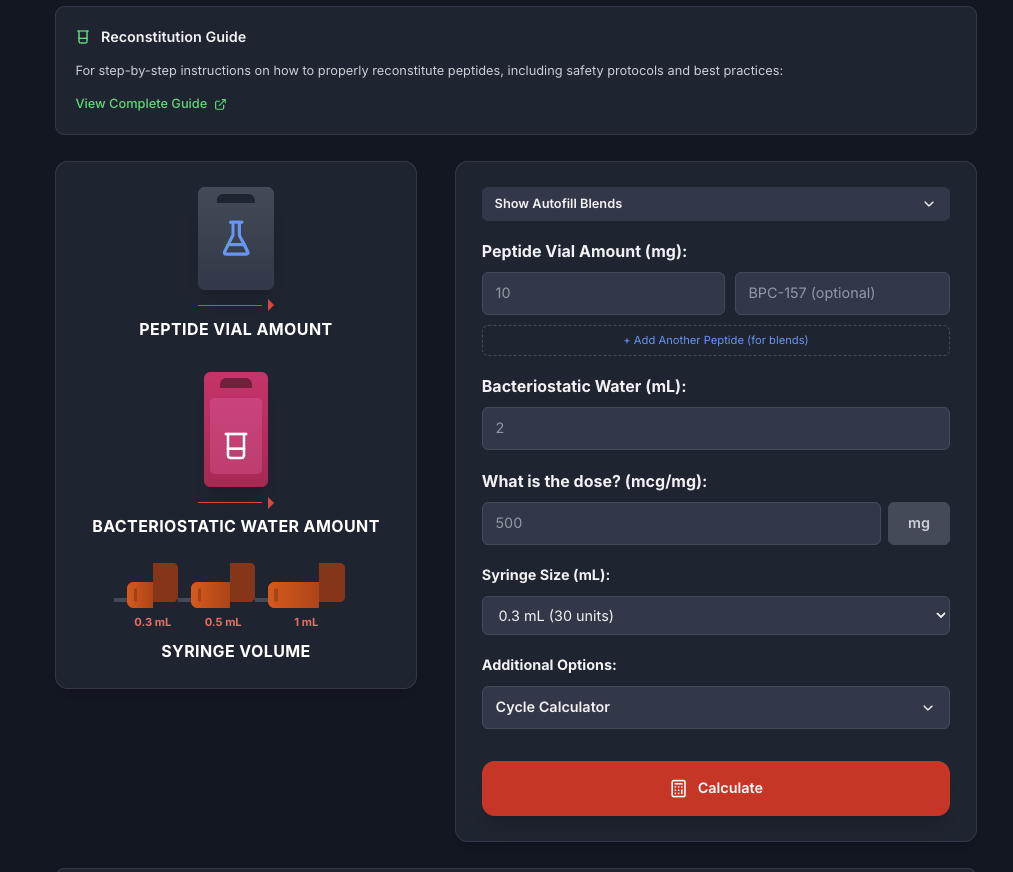Focus the Bacteriostatic Water mL field
This screenshot has width=1013, height=872.
click(715, 428)
